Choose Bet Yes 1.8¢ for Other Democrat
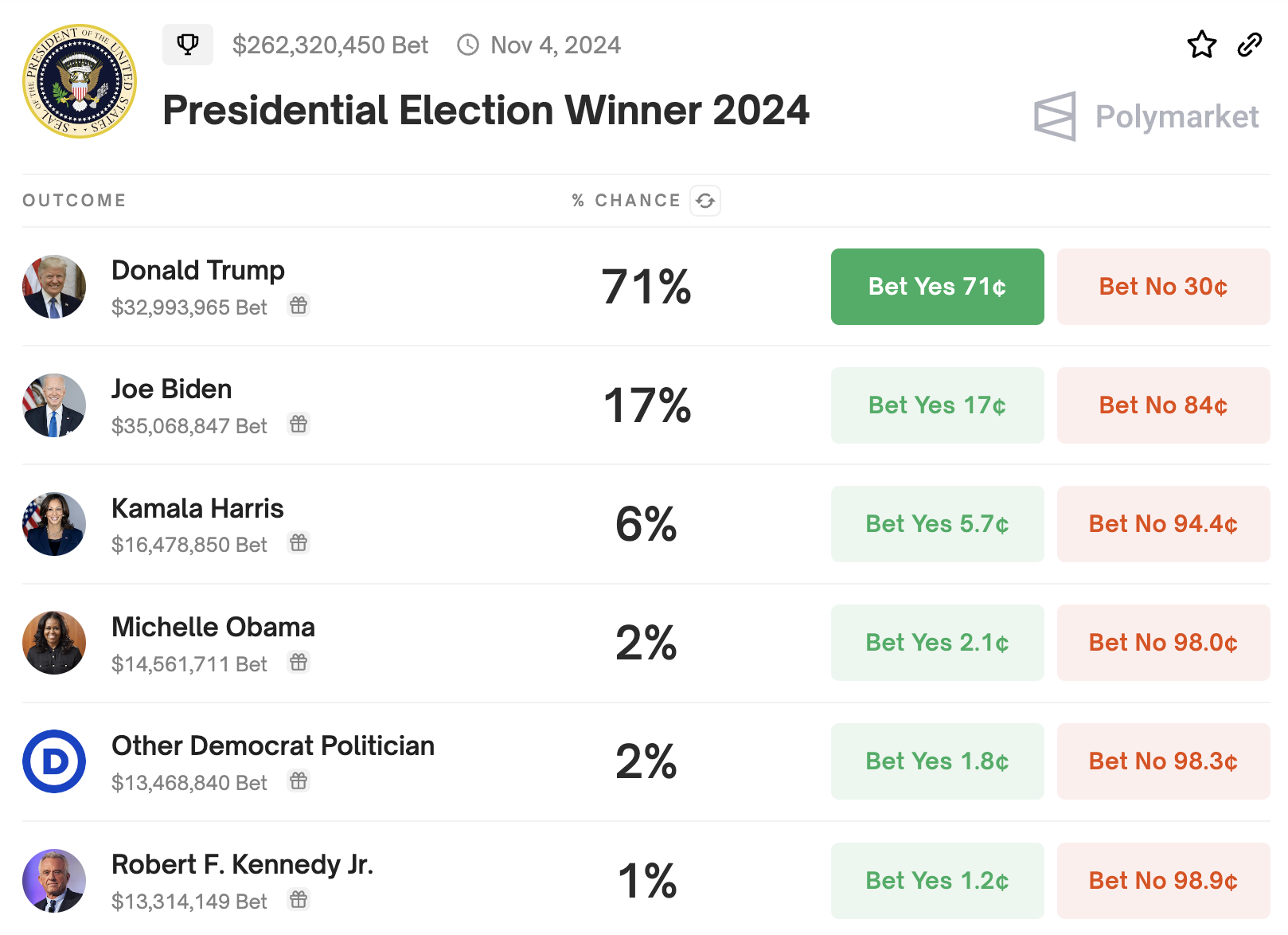1288x935 pixels. click(x=937, y=761)
